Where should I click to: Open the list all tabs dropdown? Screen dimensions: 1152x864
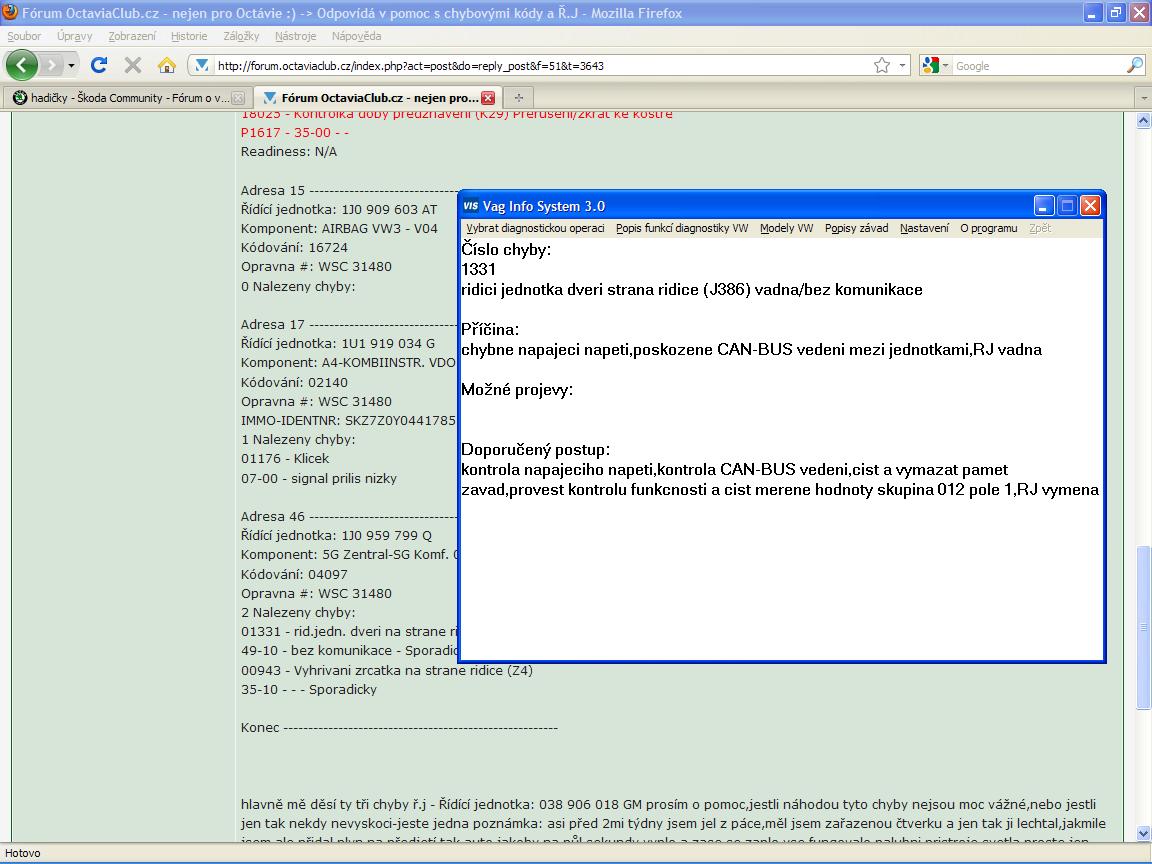tap(1144, 98)
